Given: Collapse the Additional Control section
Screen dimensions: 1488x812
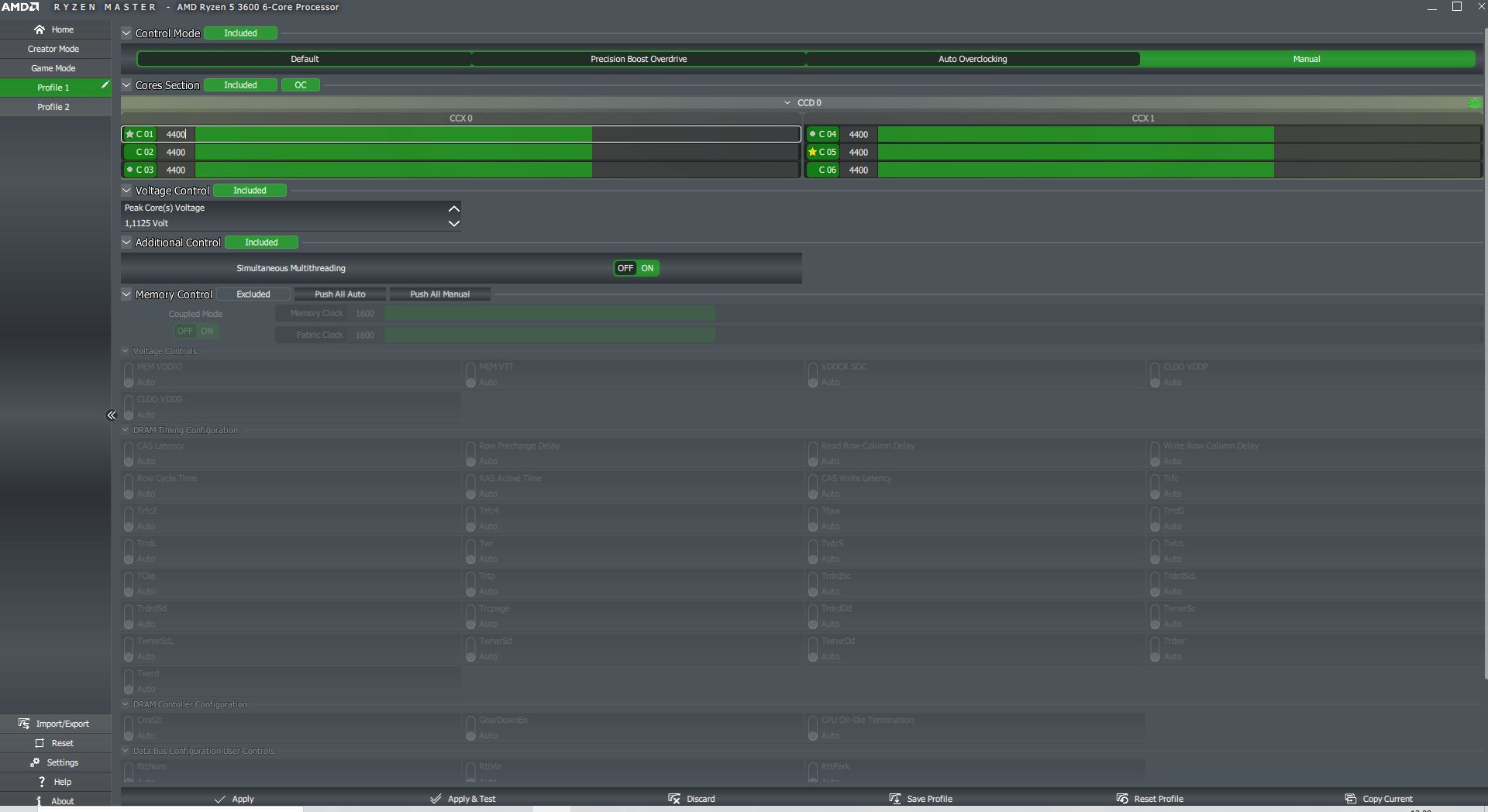Looking at the screenshot, I should (x=126, y=243).
